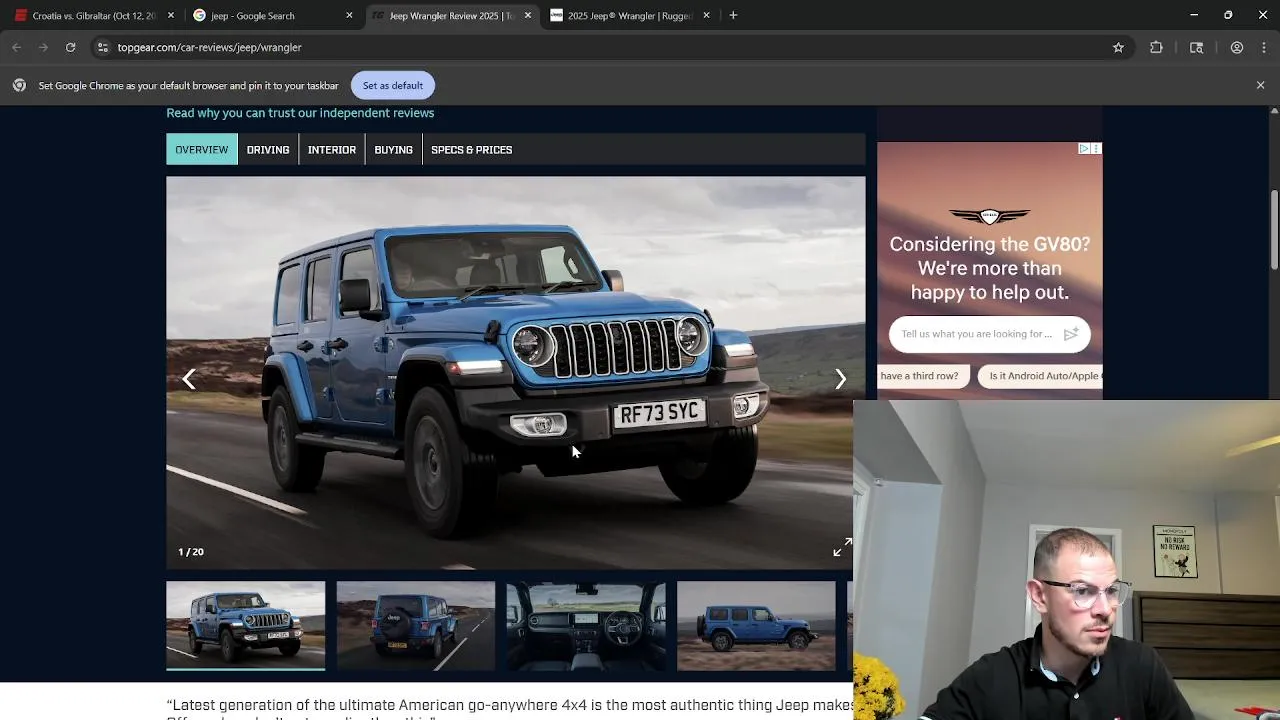Image resolution: width=1280 pixels, height=720 pixels.
Task: Select fourth thumbnail of Jeep side view
Action: click(x=756, y=626)
